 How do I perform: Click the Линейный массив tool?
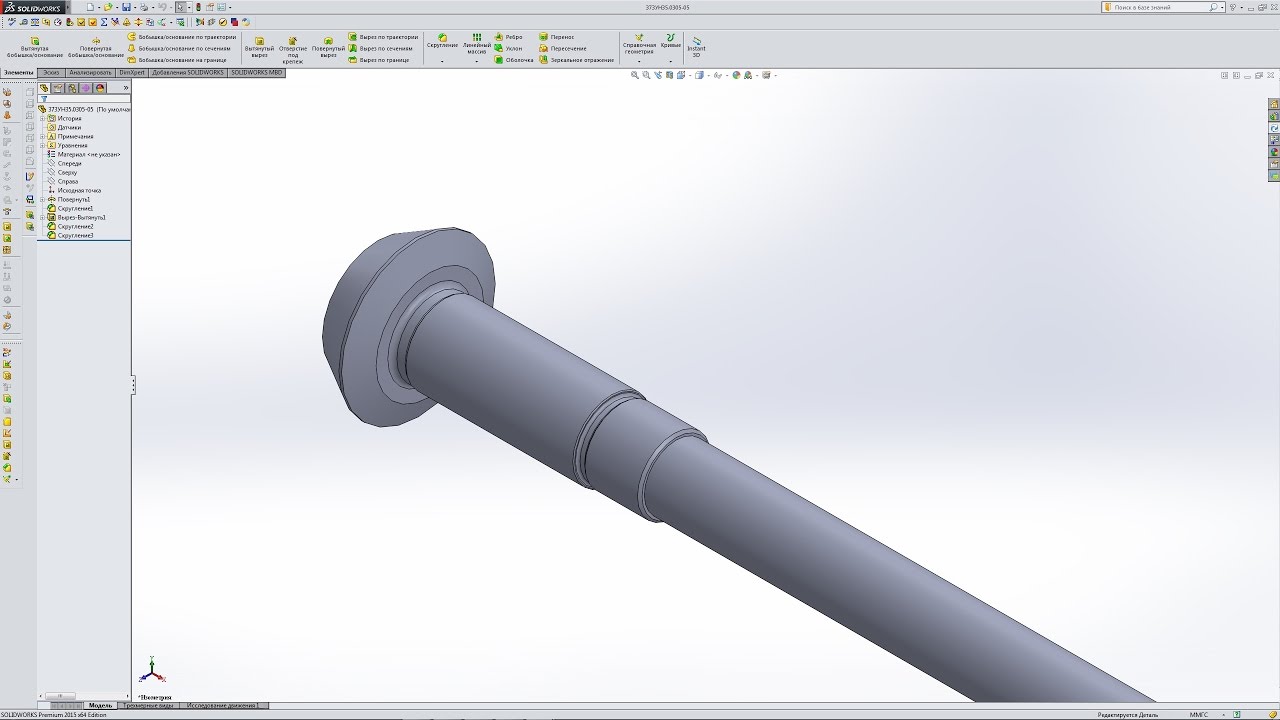coord(477,43)
